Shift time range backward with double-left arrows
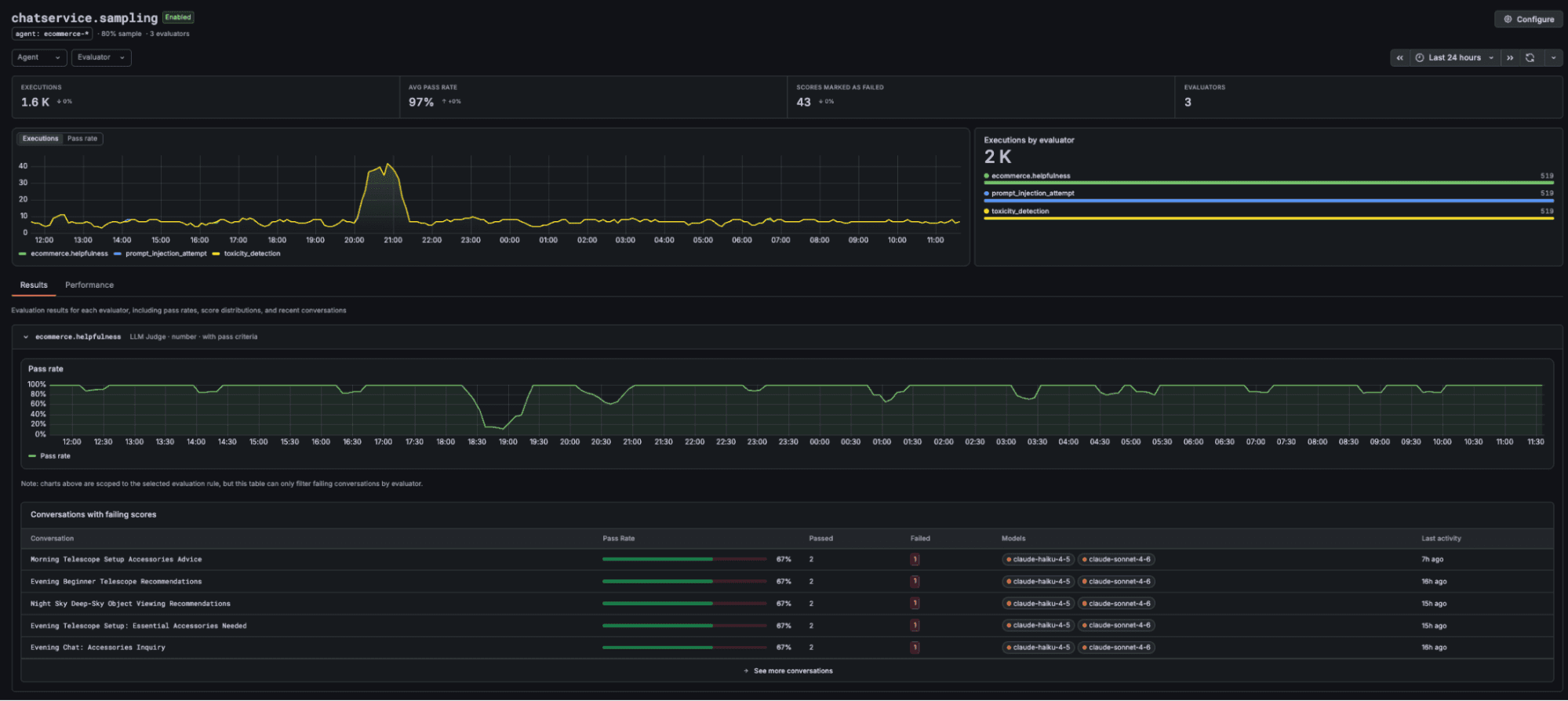This screenshot has height=701, width=1568. tap(1400, 58)
